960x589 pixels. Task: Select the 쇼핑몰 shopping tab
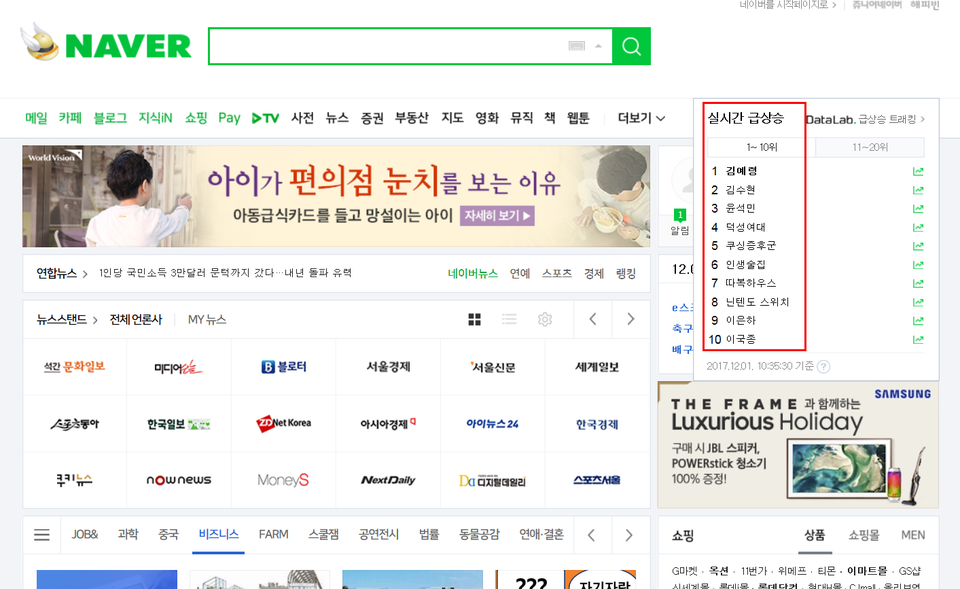coord(864,535)
